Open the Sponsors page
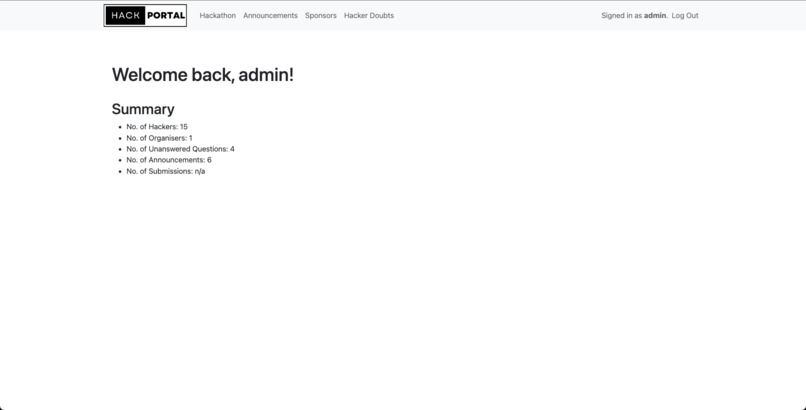Viewport: 806px width, 410px height. click(x=321, y=15)
